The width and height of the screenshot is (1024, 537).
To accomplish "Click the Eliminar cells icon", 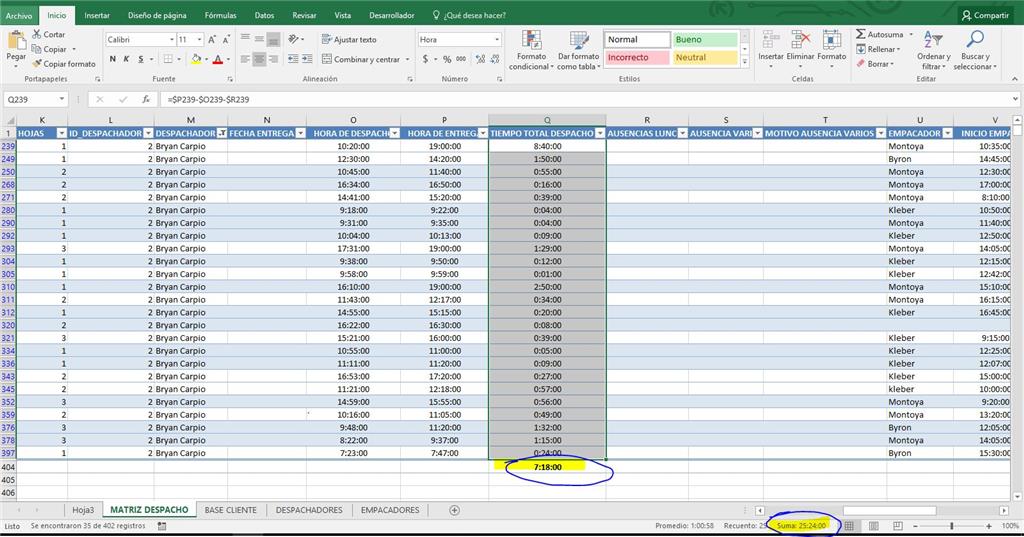I will click(x=800, y=41).
